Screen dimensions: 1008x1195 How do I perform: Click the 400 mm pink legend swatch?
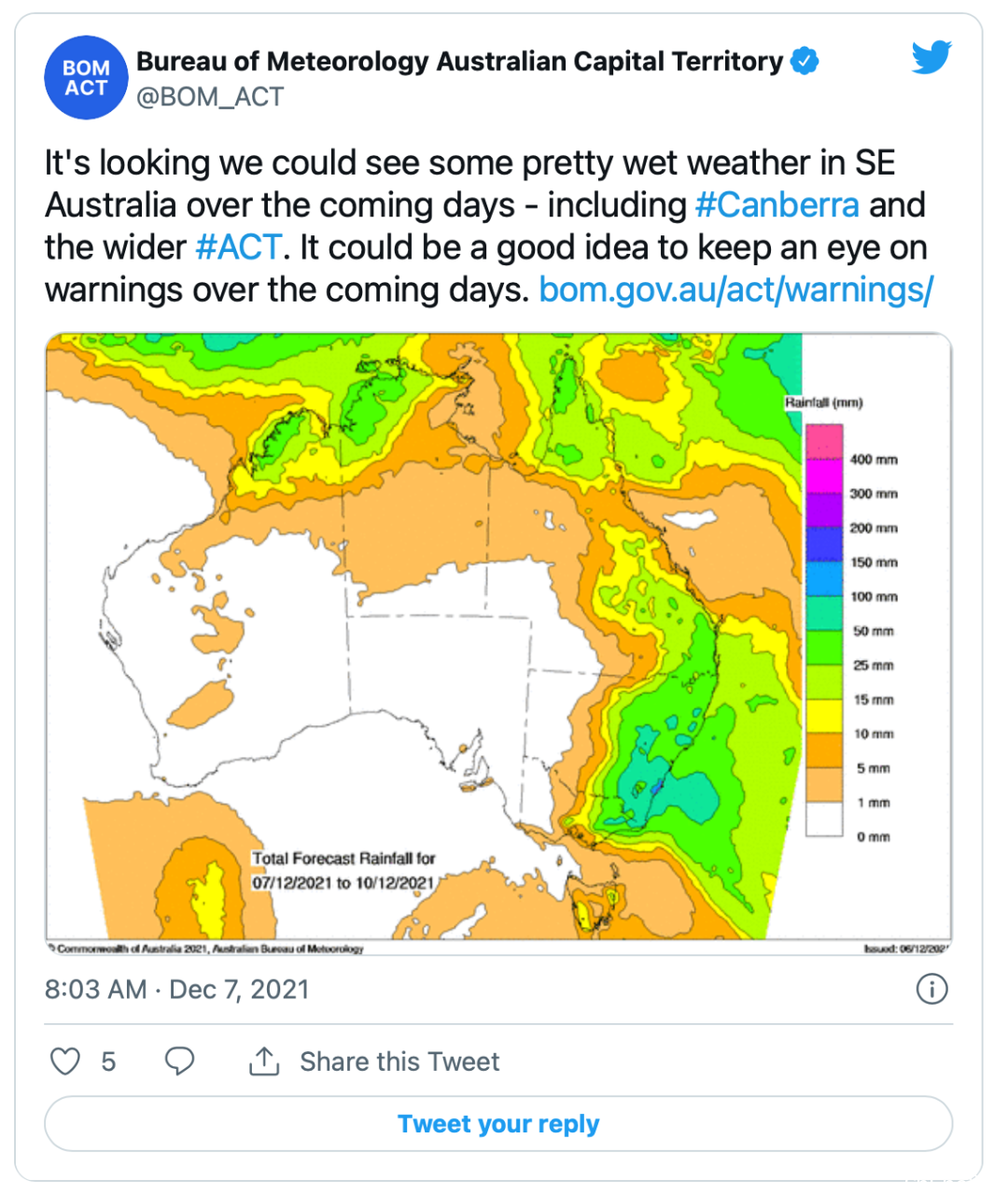point(825,442)
